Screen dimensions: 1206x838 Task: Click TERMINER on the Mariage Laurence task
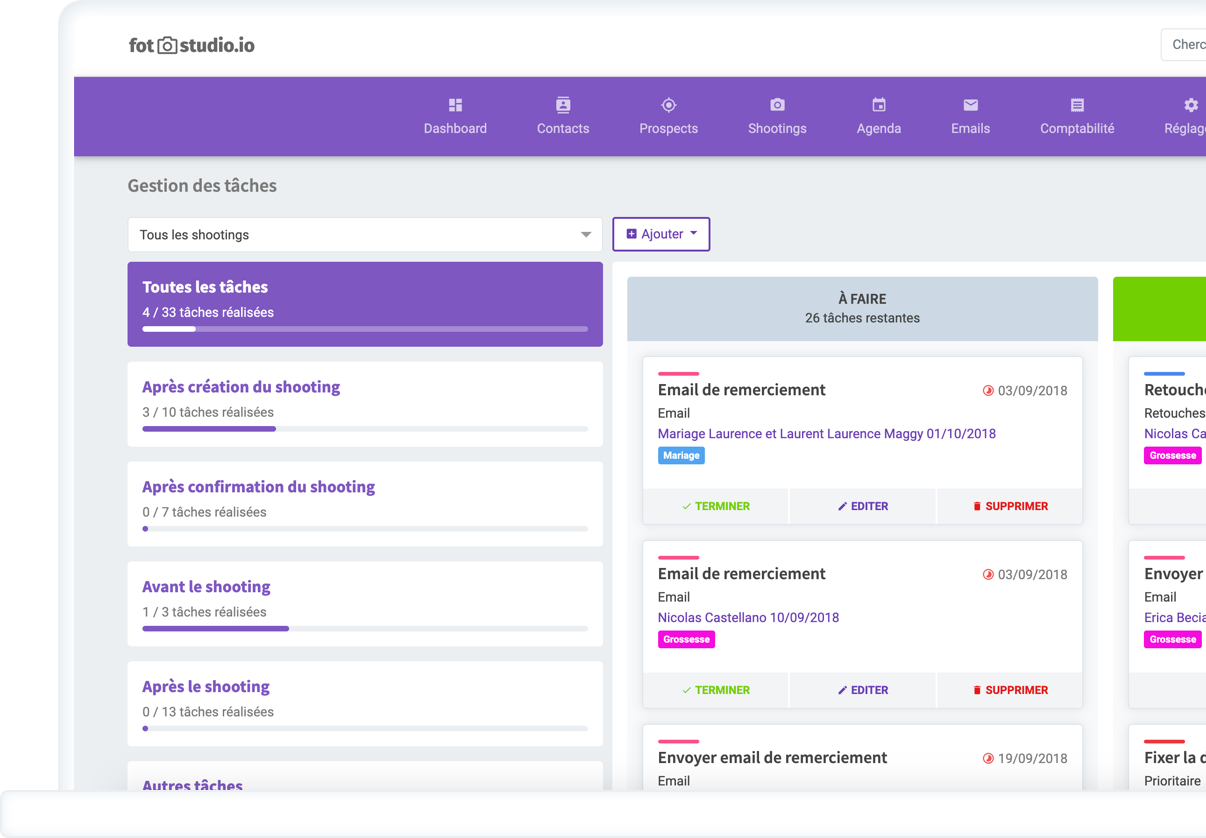715,506
